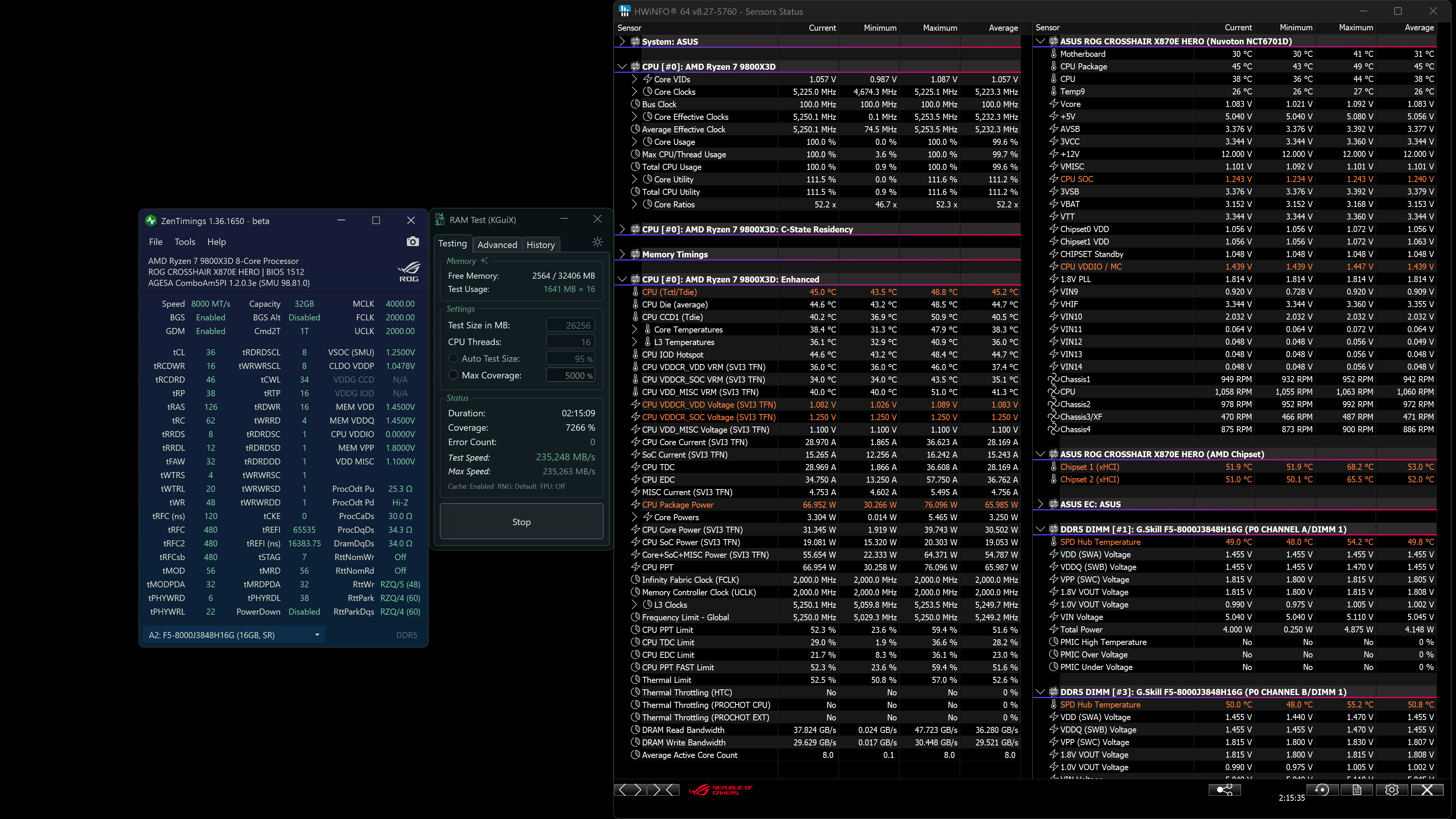Screen dimensions: 1456x819
Task: Open HWiNFO logging file icon
Action: [x=1357, y=789]
